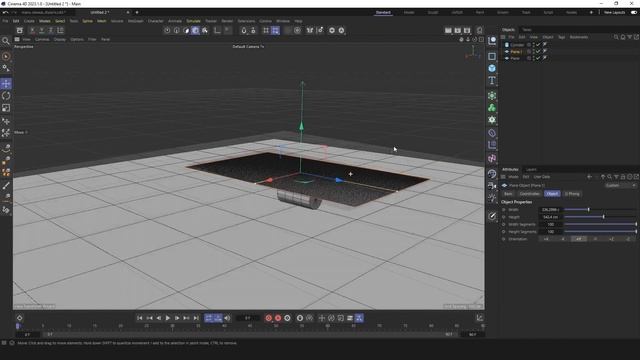The image size is (640, 360).
Task: Open the Deformer palette with pink icon
Action: tap(492, 158)
